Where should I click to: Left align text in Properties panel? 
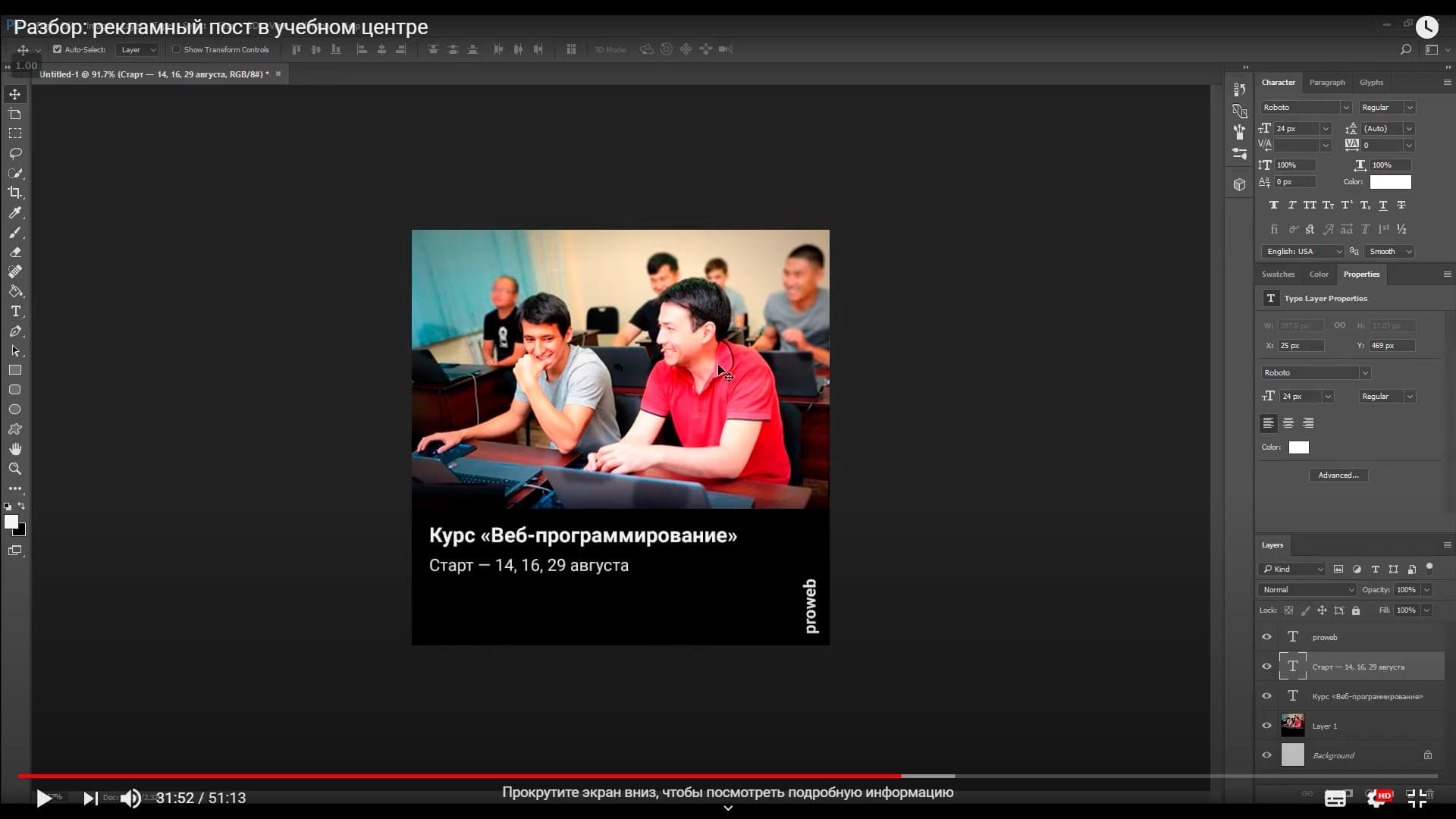pyautogui.click(x=1269, y=423)
